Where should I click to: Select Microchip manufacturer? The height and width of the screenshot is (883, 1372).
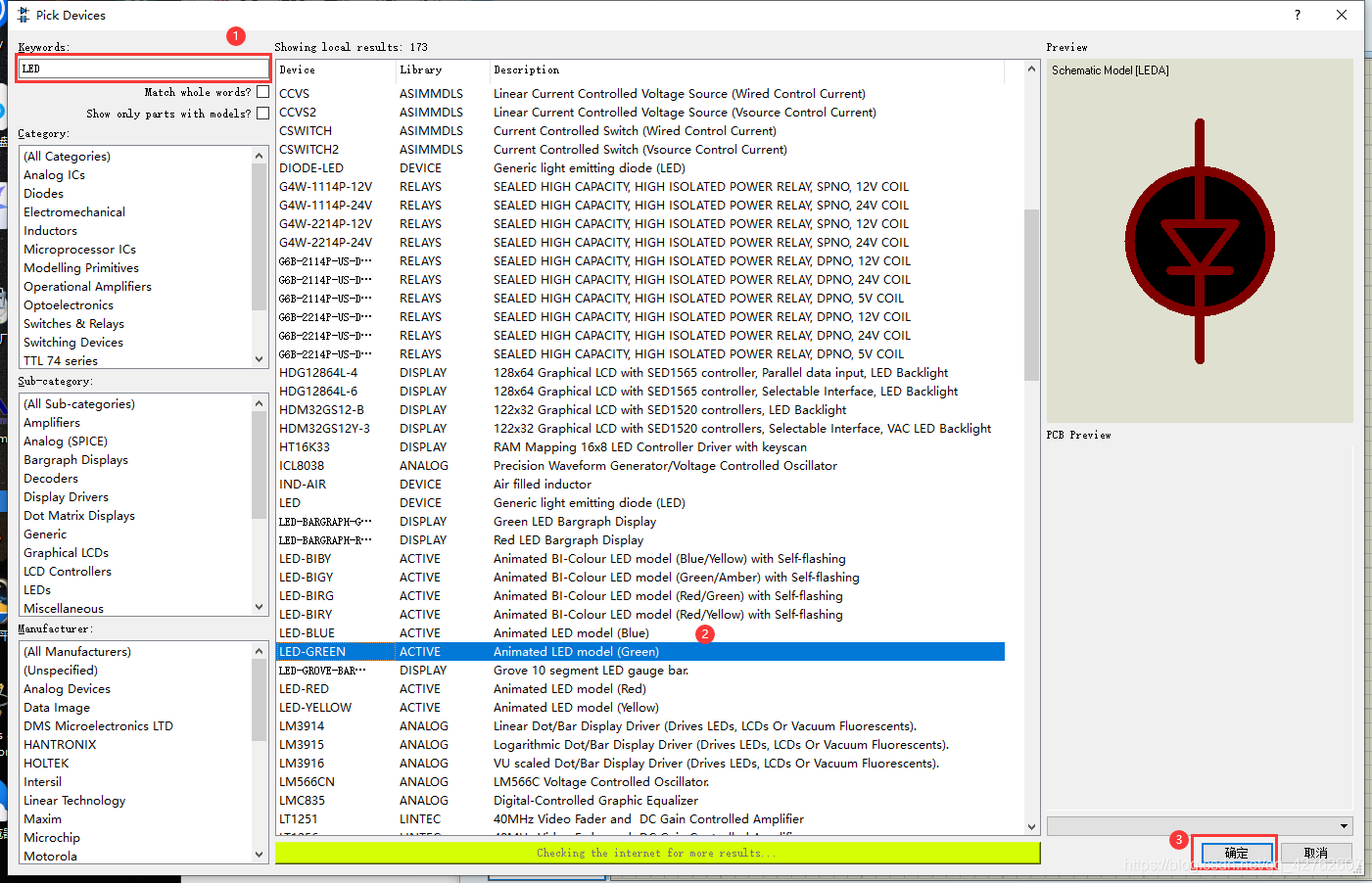coord(52,838)
